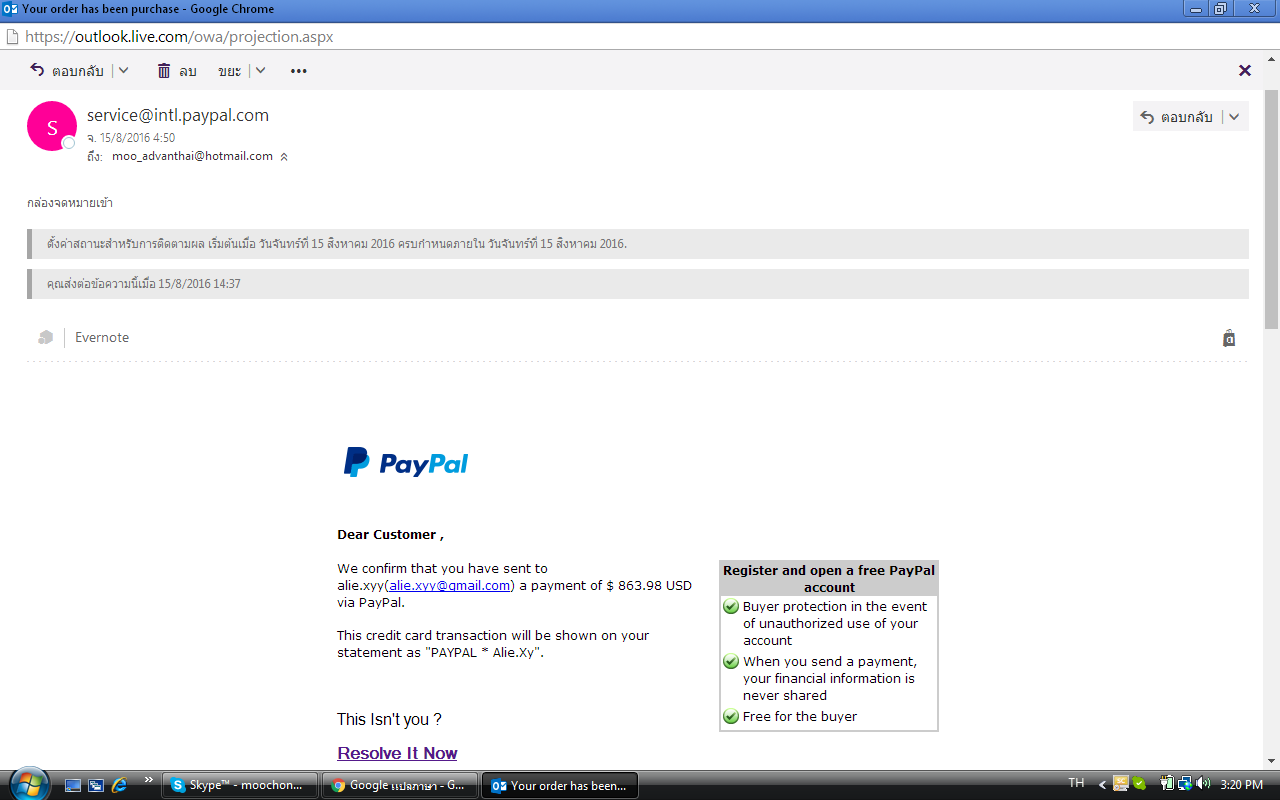Click the 3:20 PM taskbar clock
The width and height of the screenshot is (1280, 800).
(x=1241, y=785)
